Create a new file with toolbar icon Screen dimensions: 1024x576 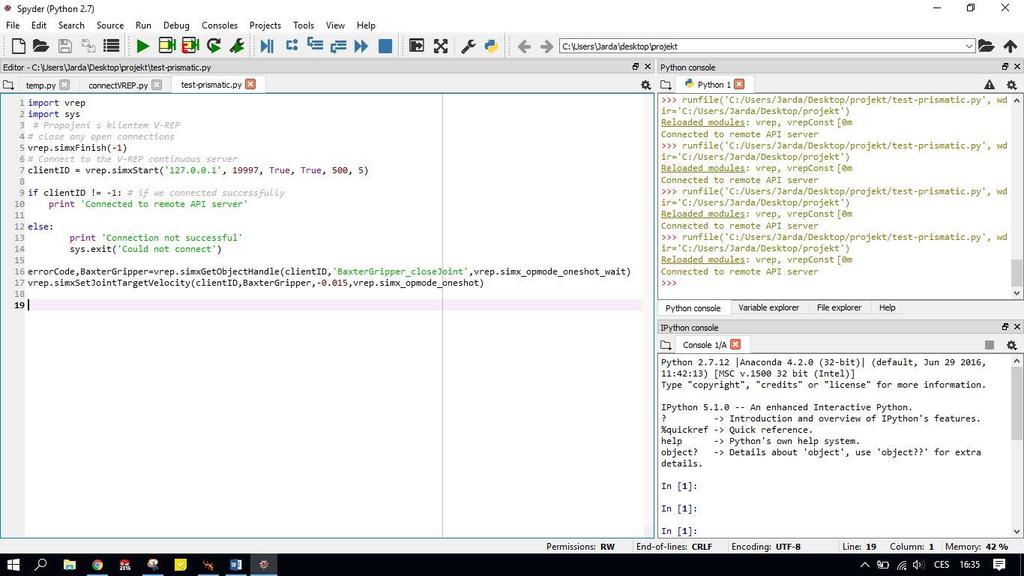(18, 46)
